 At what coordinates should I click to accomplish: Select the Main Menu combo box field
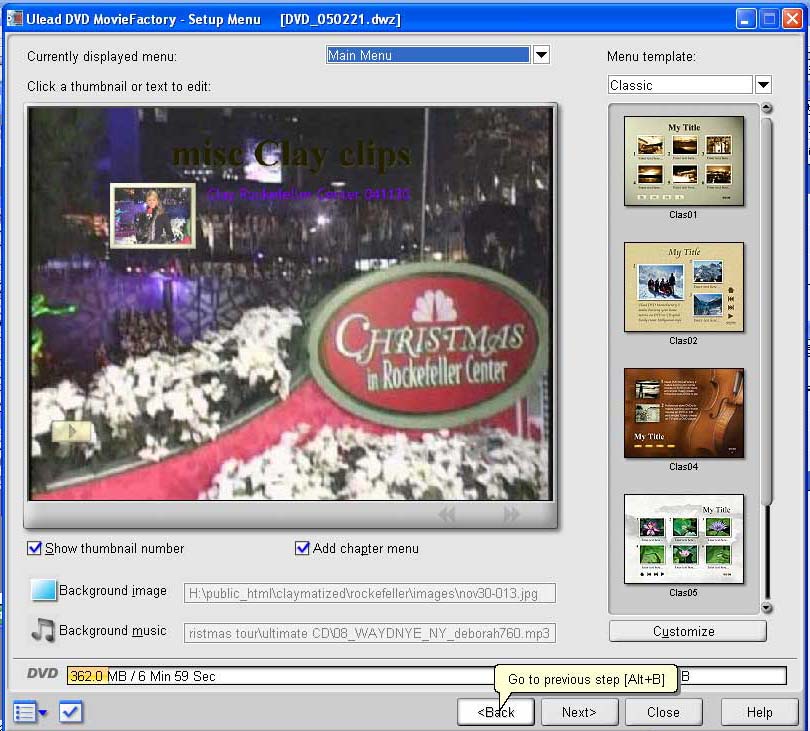(x=428, y=55)
